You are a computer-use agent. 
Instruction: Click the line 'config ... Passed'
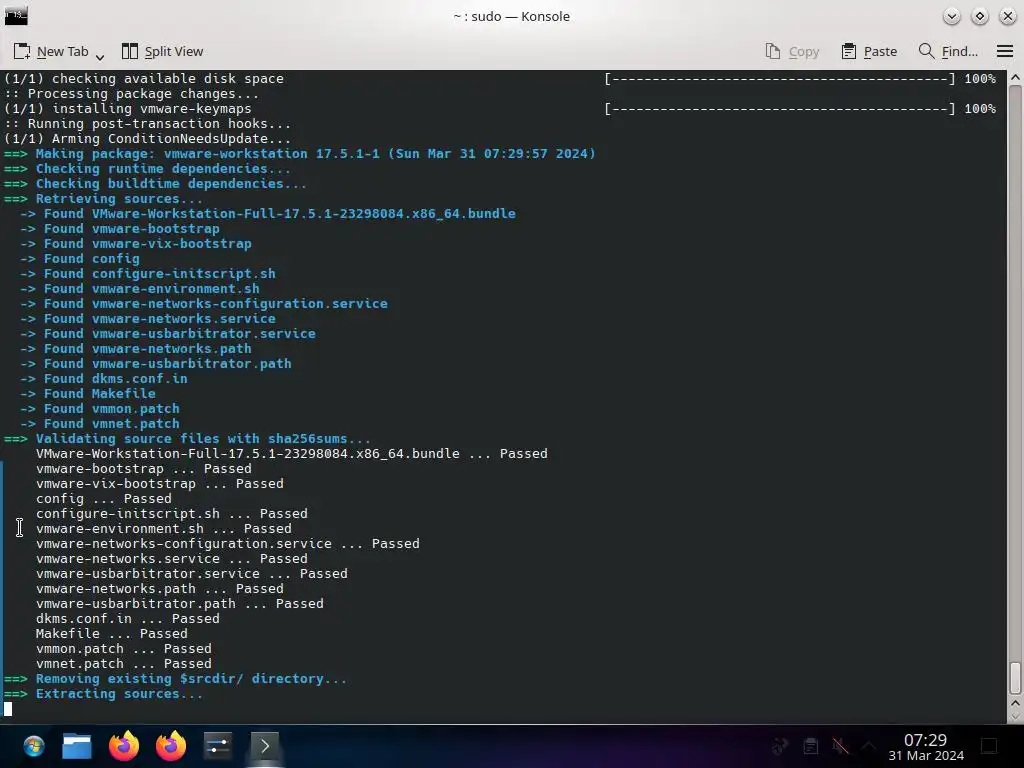(x=104, y=499)
